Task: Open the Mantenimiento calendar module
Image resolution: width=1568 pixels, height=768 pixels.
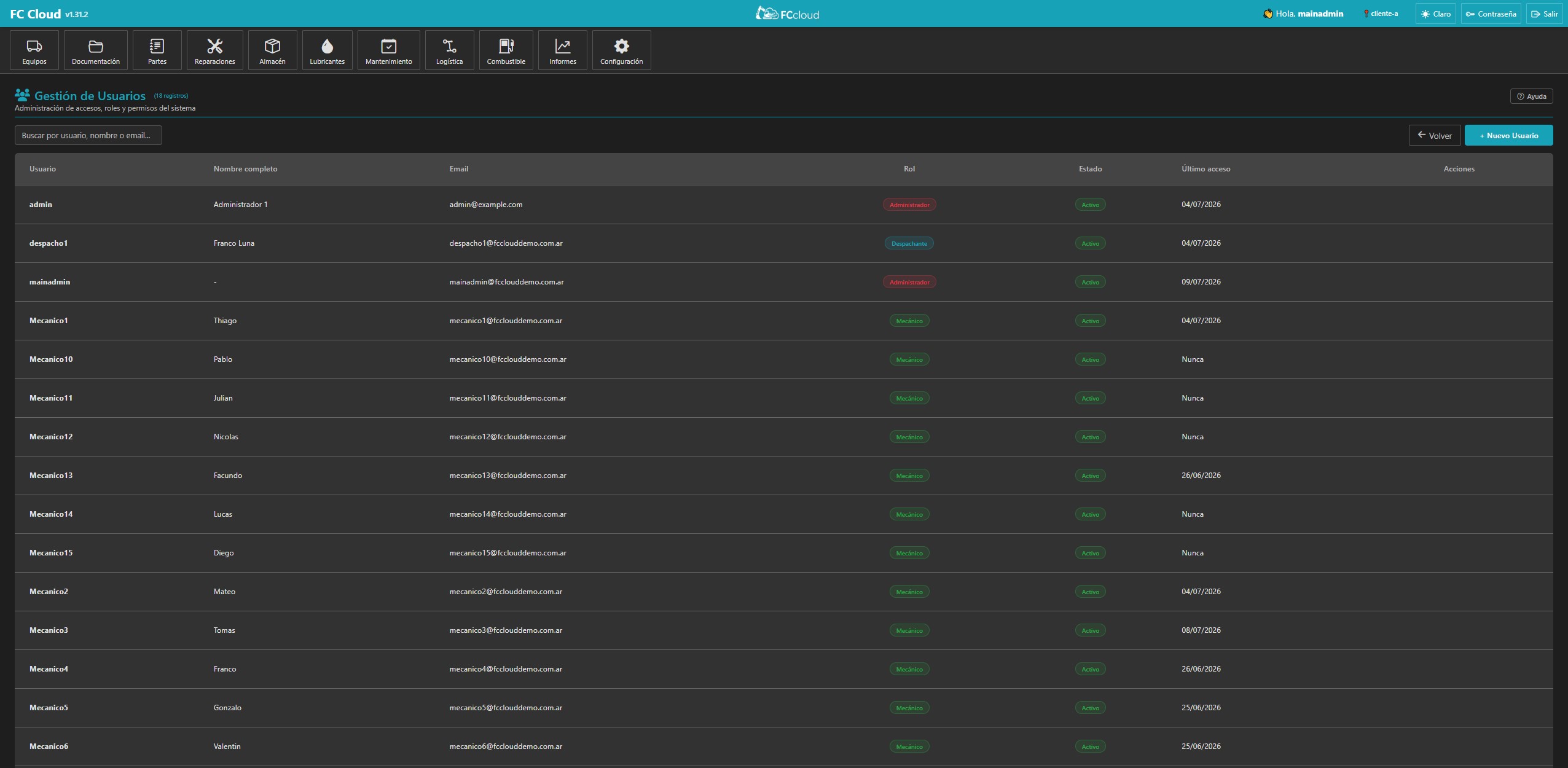Action: (x=389, y=50)
